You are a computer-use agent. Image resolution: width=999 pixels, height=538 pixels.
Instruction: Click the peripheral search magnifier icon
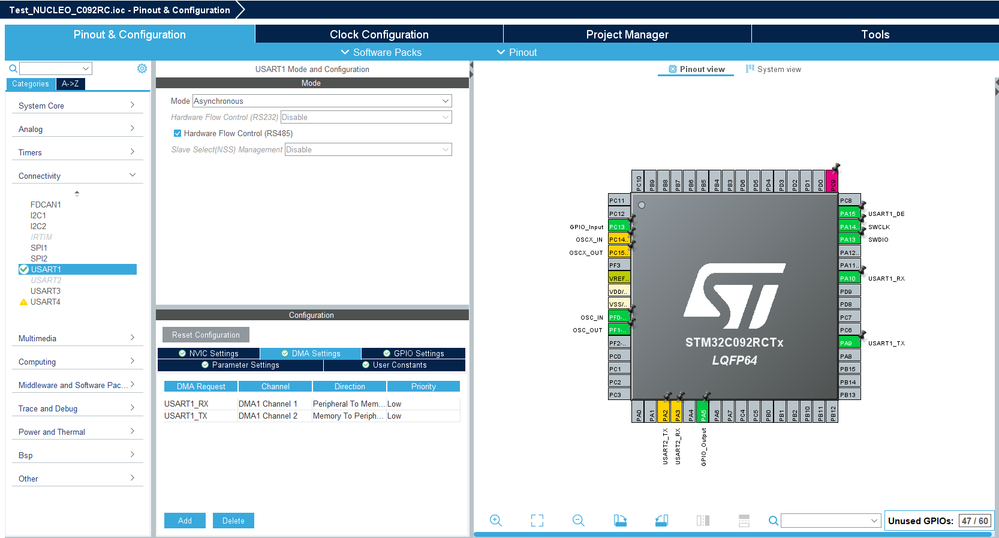point(13,69)
